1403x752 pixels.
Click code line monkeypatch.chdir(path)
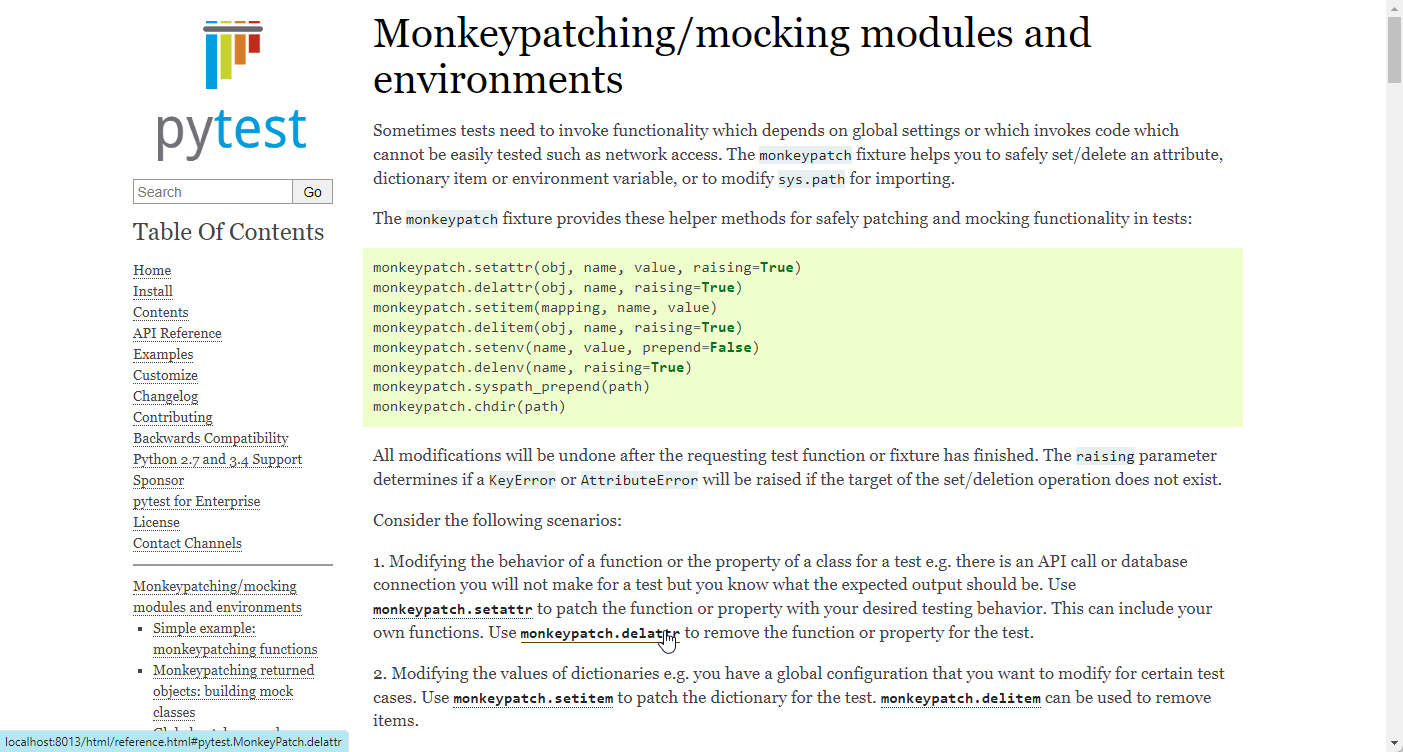click(x=469, y=407)
